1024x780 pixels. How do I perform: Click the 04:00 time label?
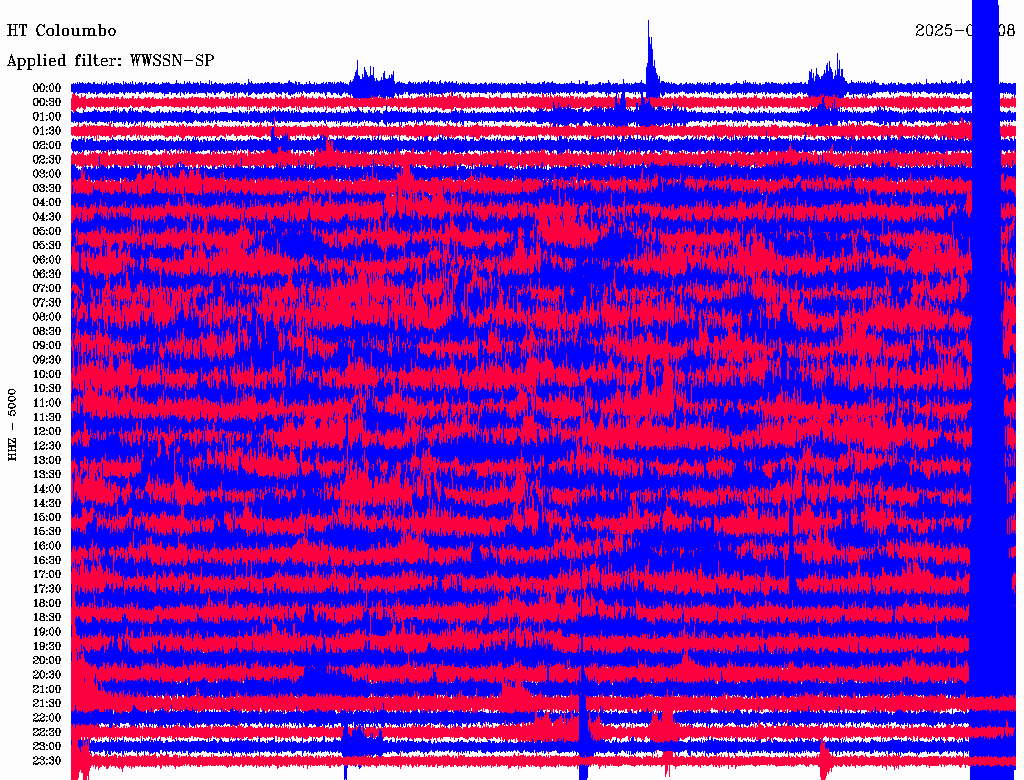tap(47, 203)
